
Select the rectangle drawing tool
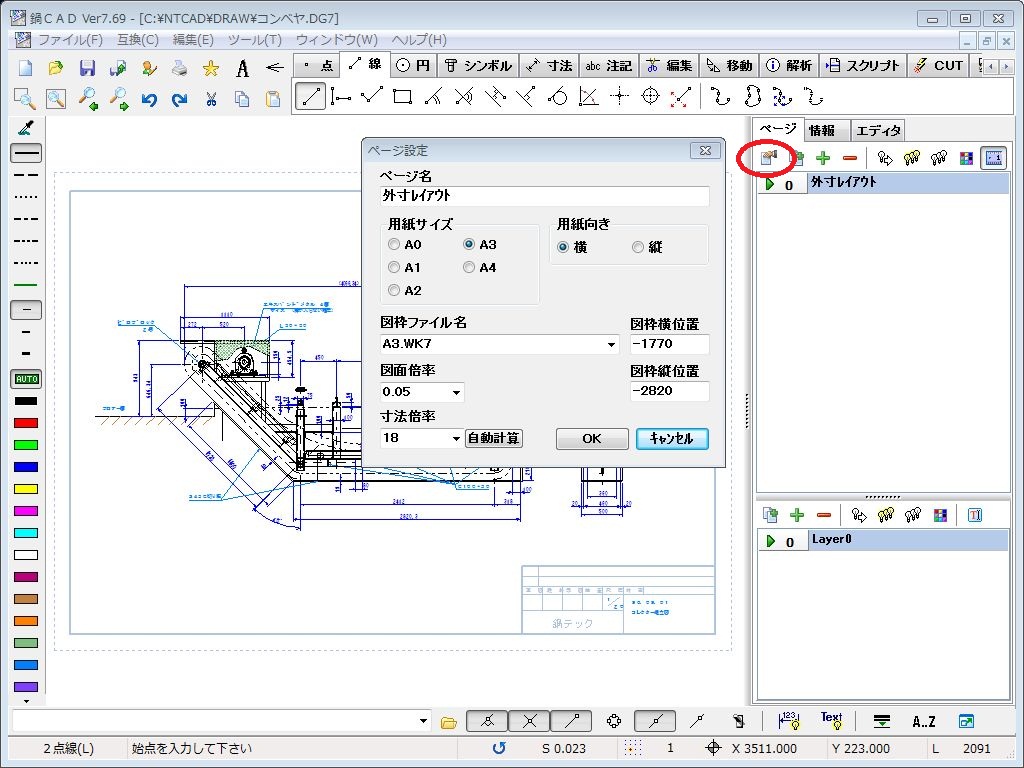[x=402, y=97]
